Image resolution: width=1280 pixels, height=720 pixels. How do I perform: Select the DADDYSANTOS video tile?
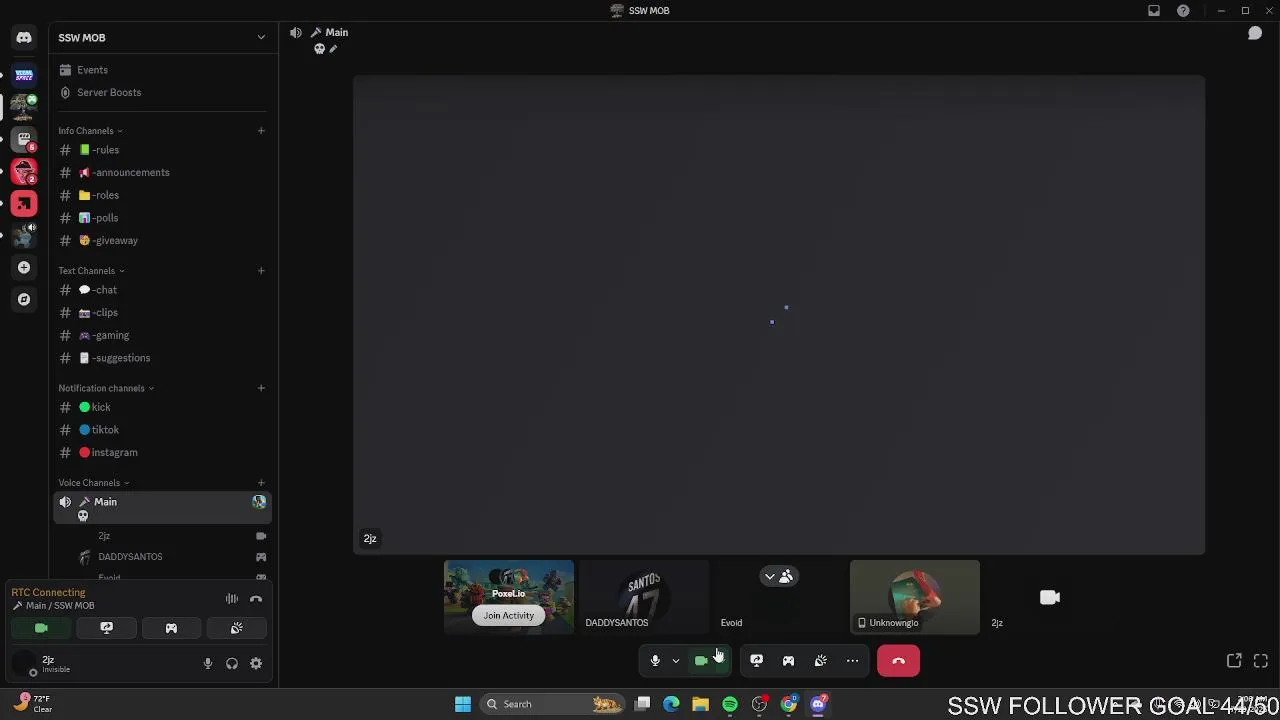(x=644, y=597)
